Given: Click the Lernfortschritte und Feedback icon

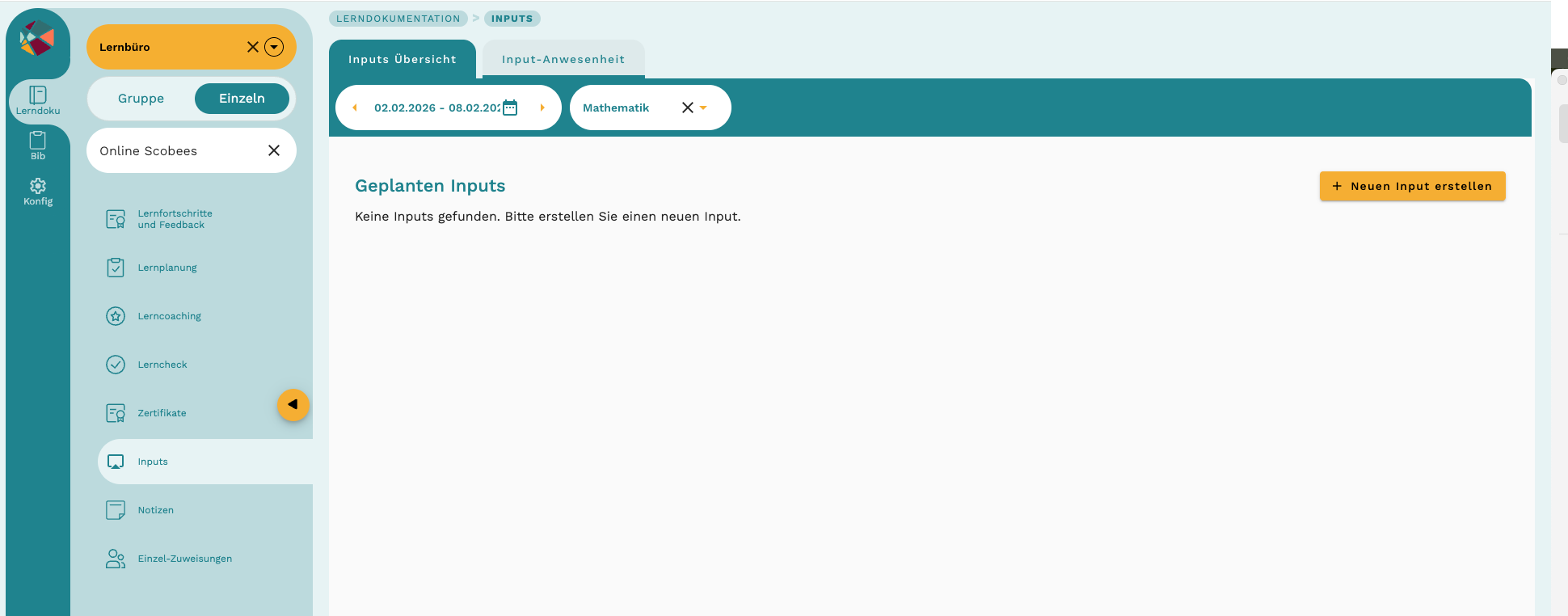Looking at the screenshot, I should tap(116, 219).
